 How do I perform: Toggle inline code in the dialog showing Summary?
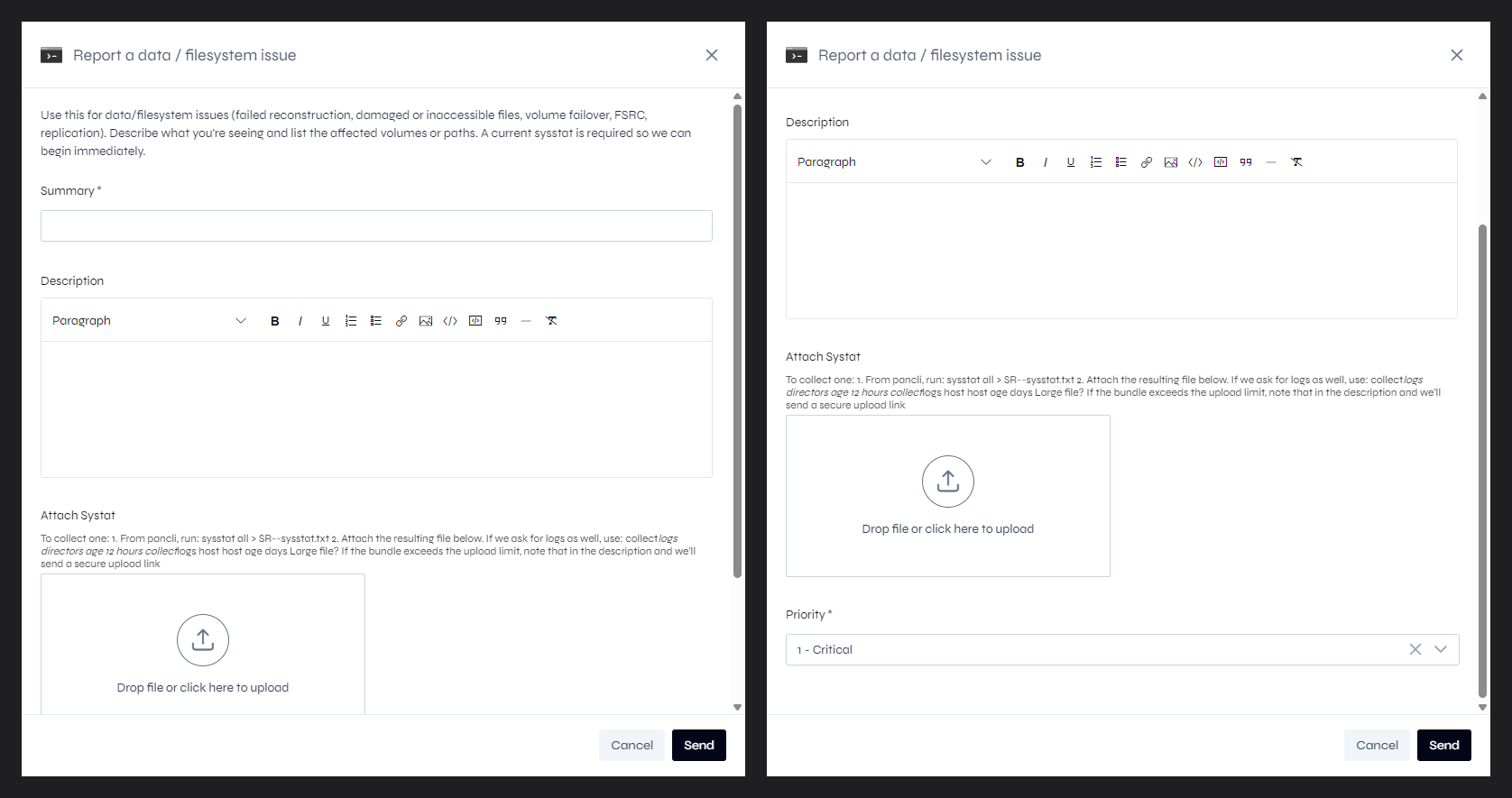click(x=450, y=321)
